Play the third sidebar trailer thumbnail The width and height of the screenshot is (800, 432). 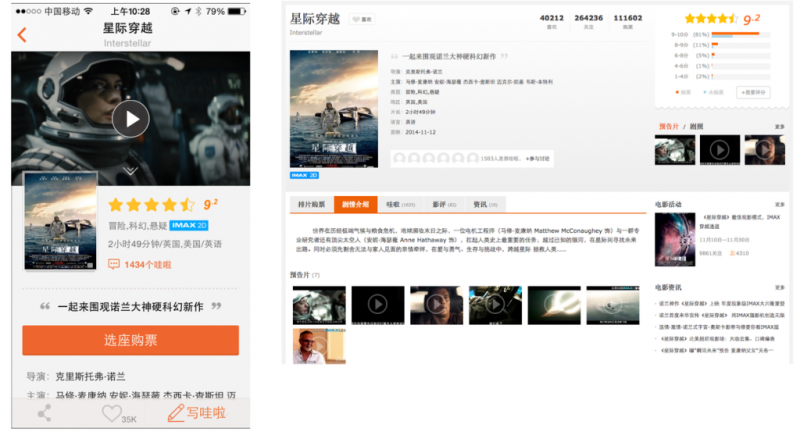click(x=764, y=150)
